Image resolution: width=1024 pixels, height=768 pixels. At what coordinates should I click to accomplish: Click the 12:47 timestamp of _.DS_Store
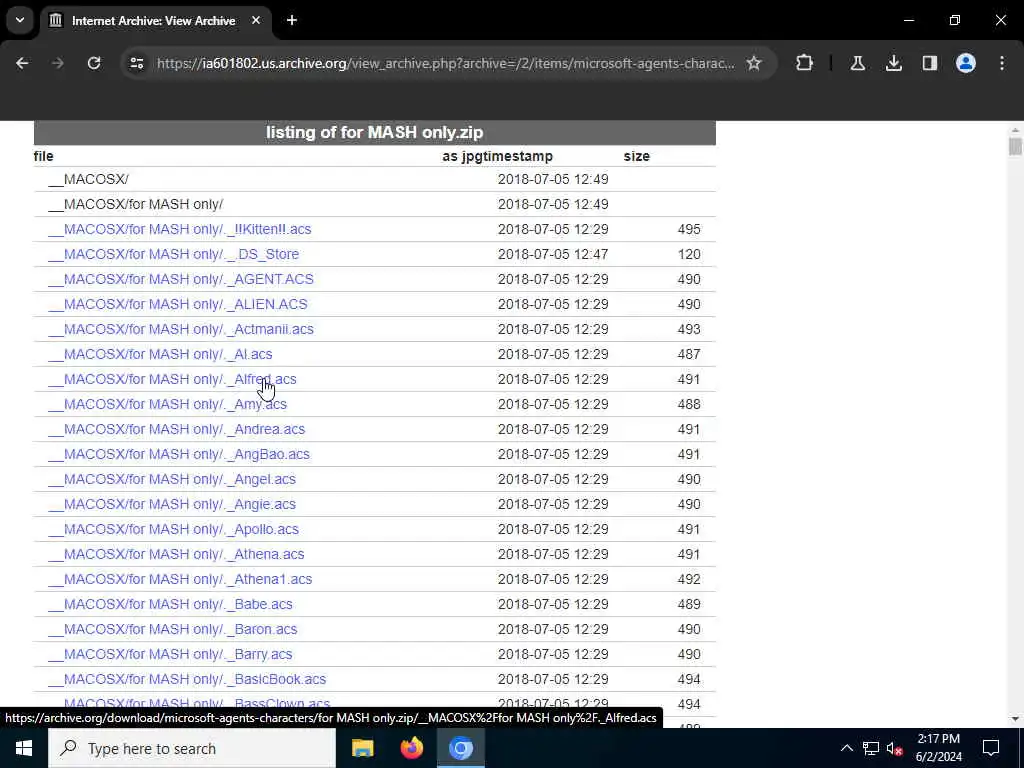pyautogui.click(x=552, y=254)
